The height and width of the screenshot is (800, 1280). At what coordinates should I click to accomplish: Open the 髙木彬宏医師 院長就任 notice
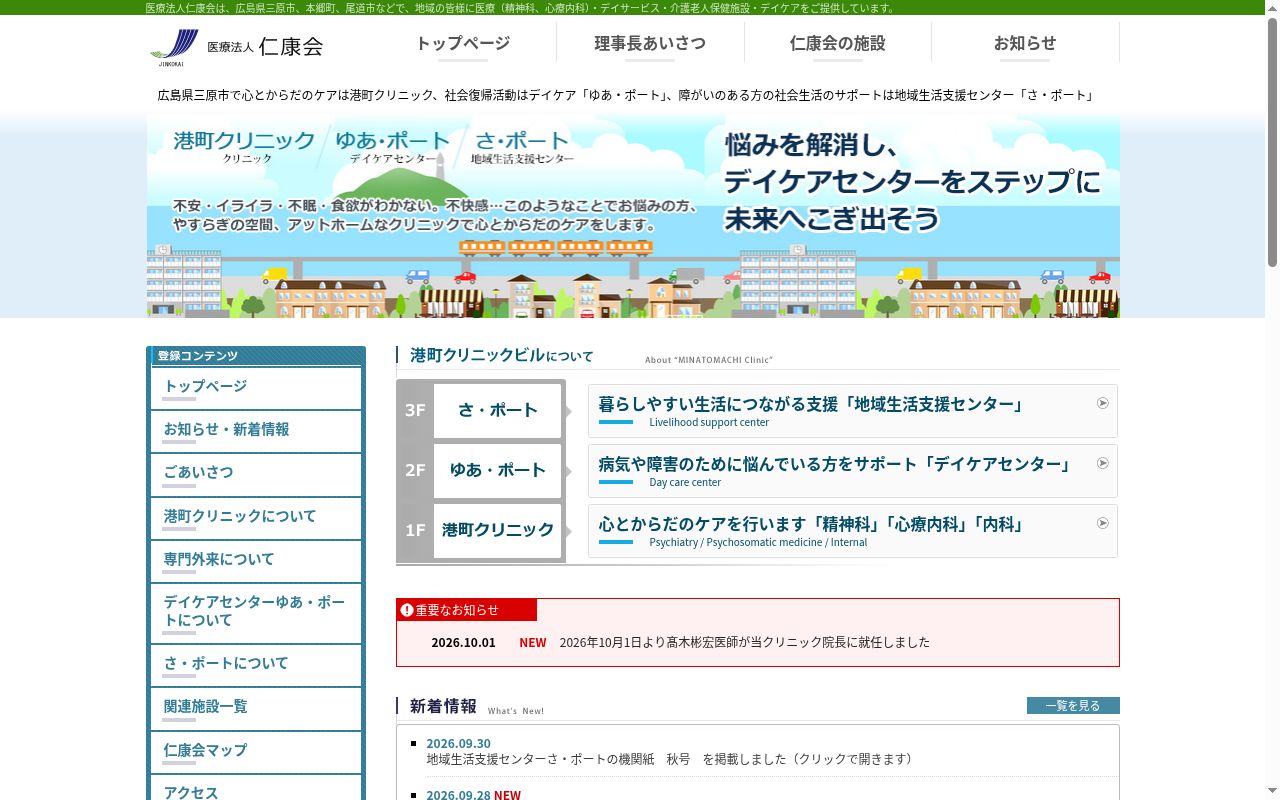(x=744, y=642)
